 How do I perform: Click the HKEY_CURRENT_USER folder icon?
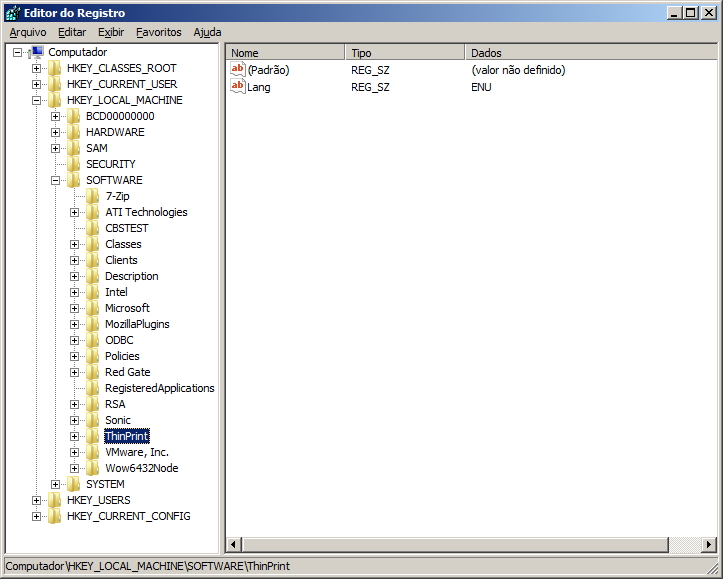54,84
